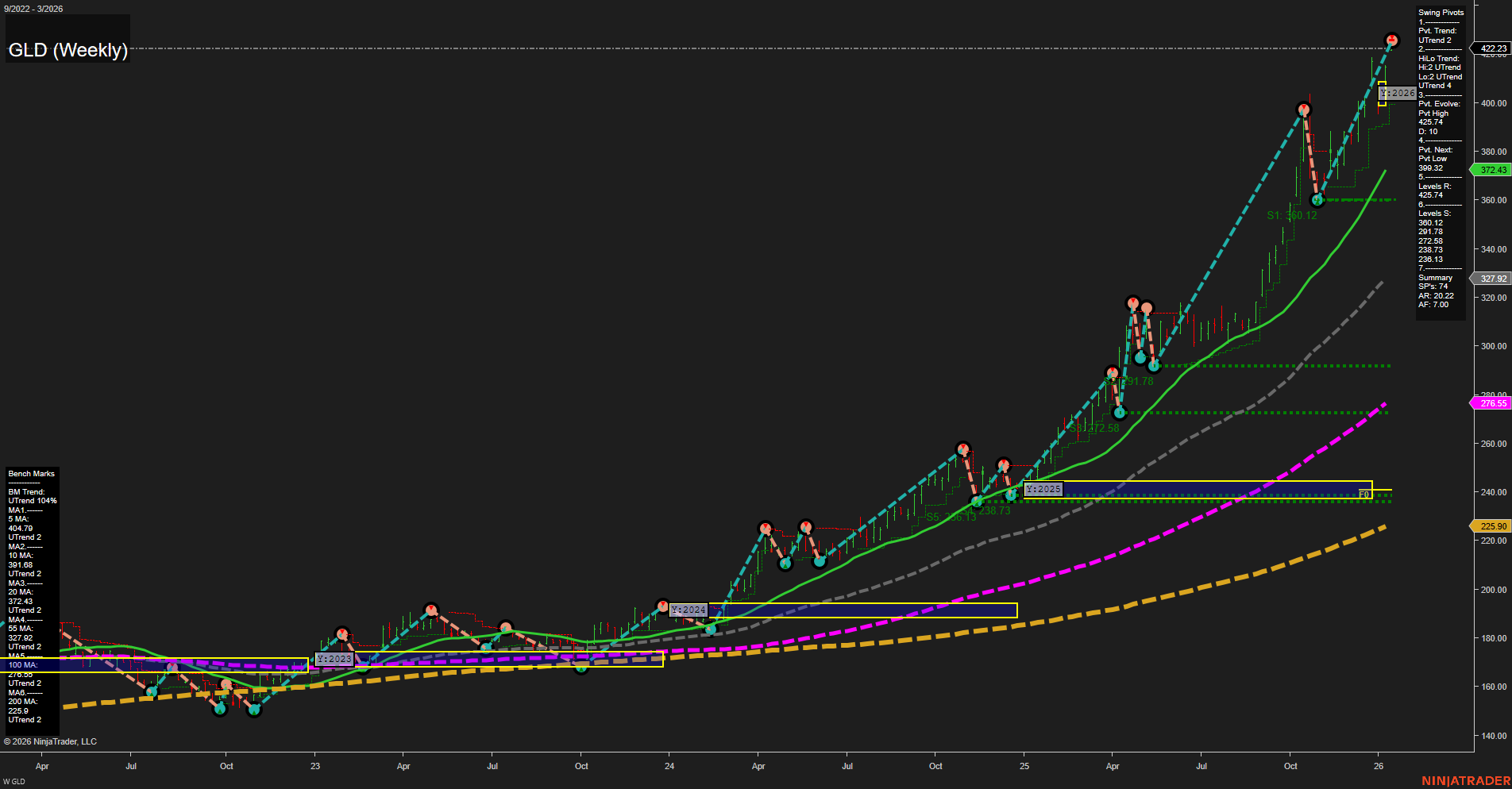Toggle the BM Trend item in Bench Marks panel
Screen dimensions: 1512x789
pos(27,491)
